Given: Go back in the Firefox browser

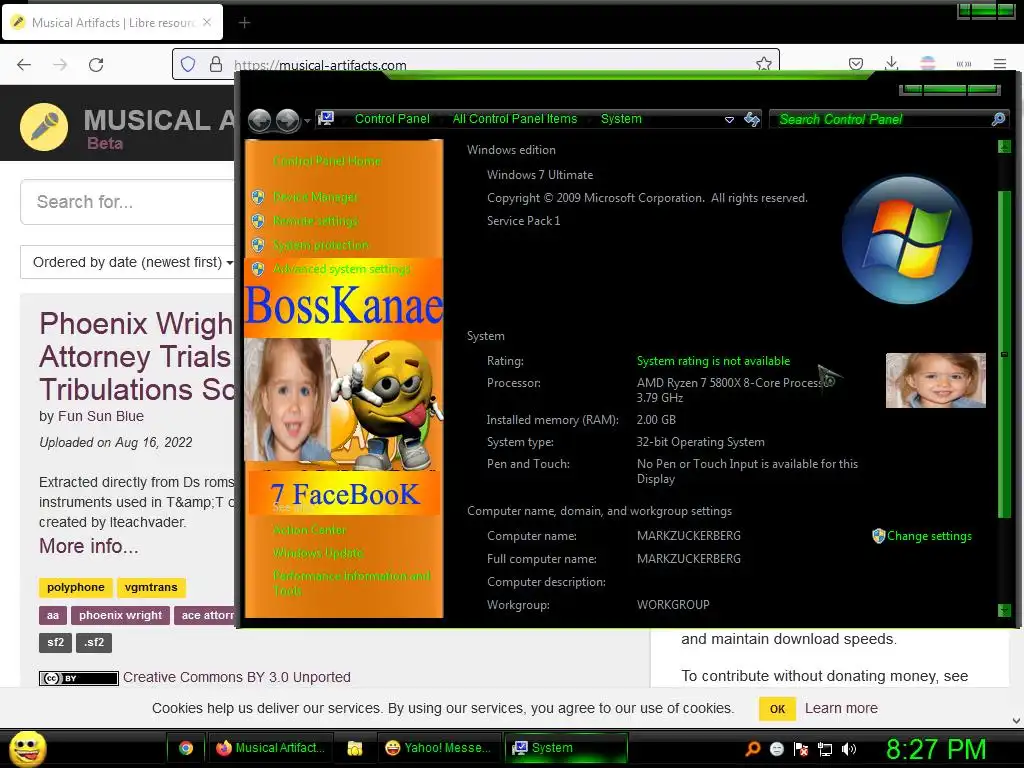Looking at the screenshot, I should (24, 64).
